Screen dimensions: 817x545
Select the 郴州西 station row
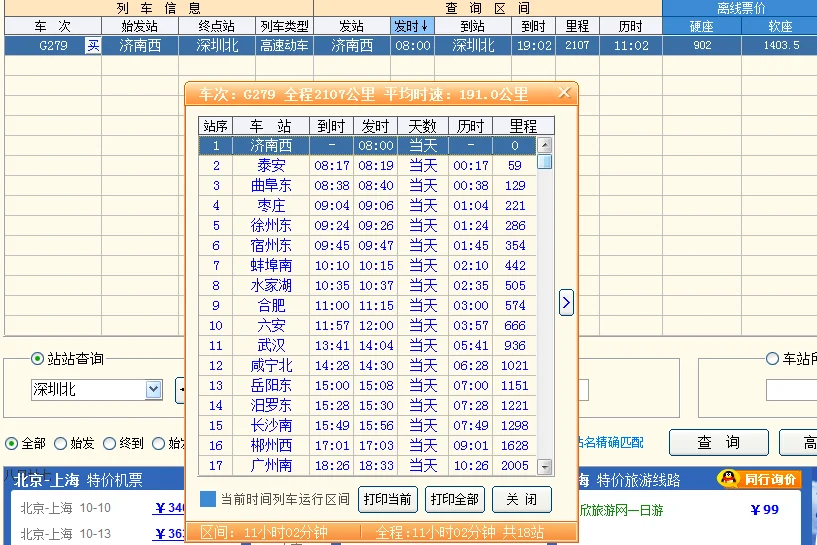click(x=367, y=445)
